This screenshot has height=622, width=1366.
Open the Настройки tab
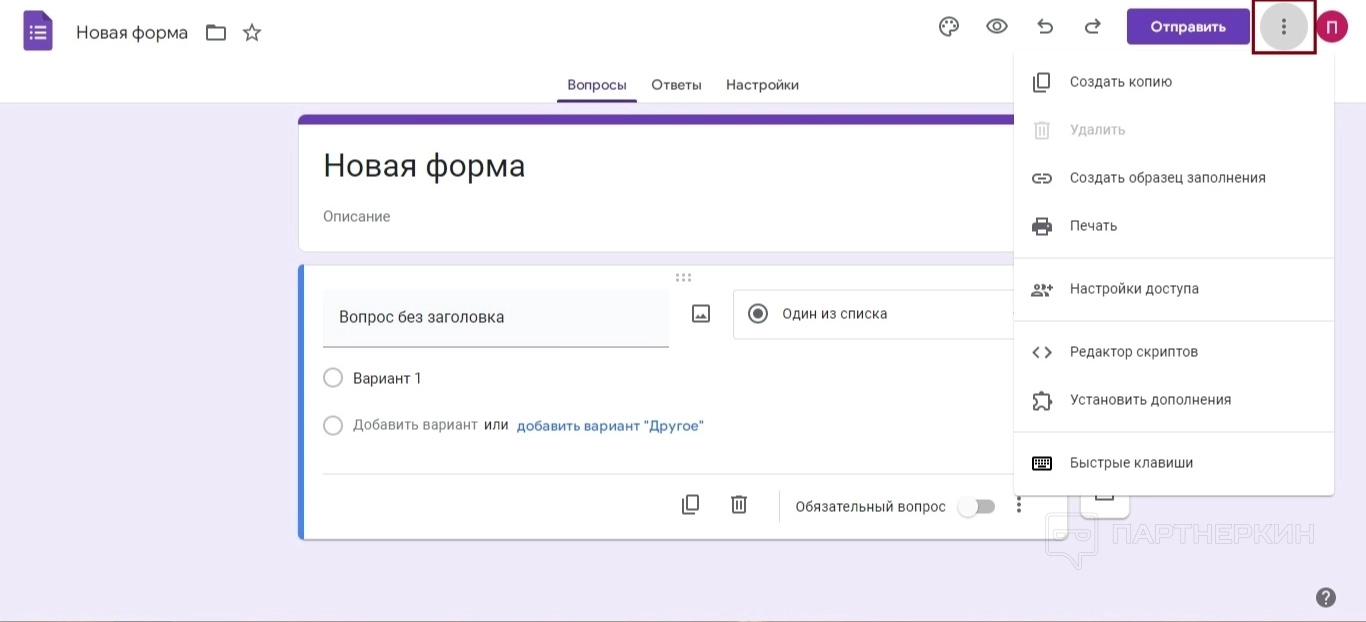click(x=762, y=85)
